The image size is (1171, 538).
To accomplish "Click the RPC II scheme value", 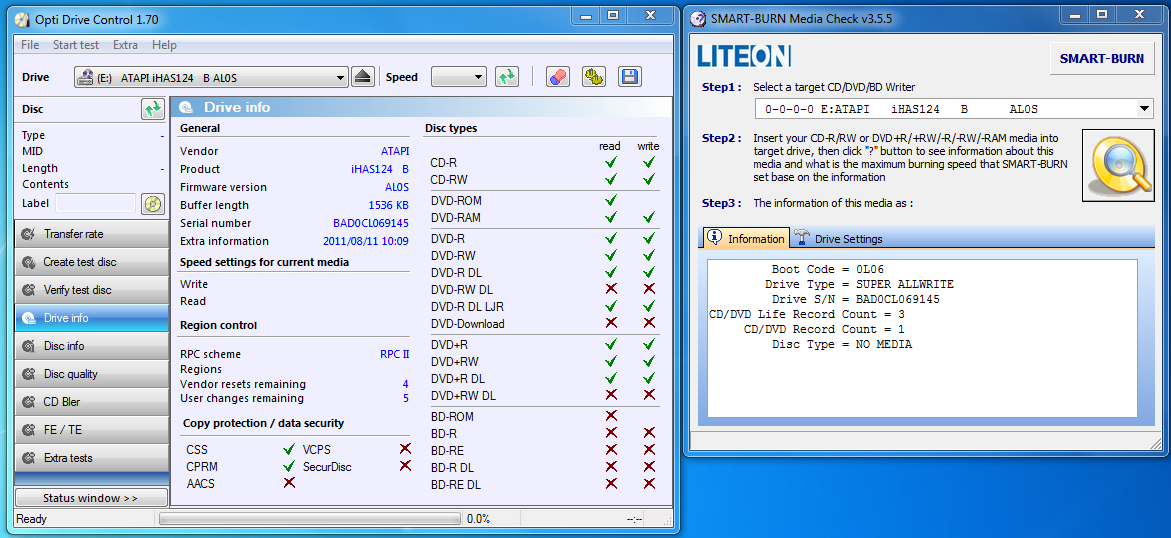I will click(394, 354).
